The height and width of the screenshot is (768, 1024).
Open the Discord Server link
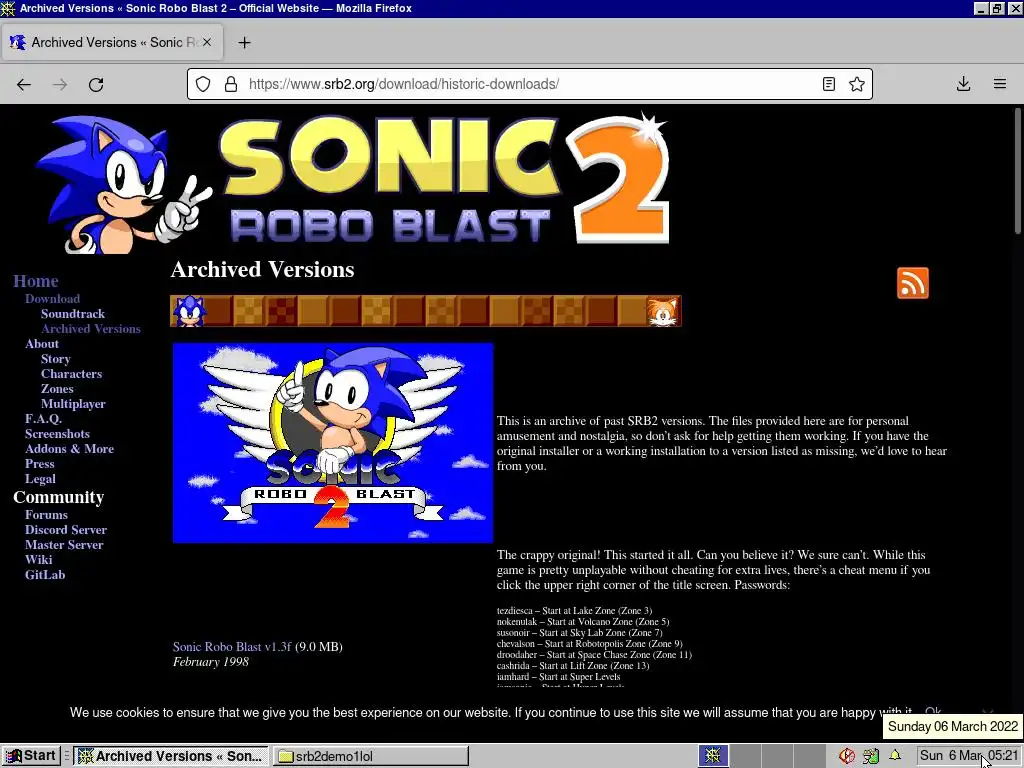click(66, 530)
